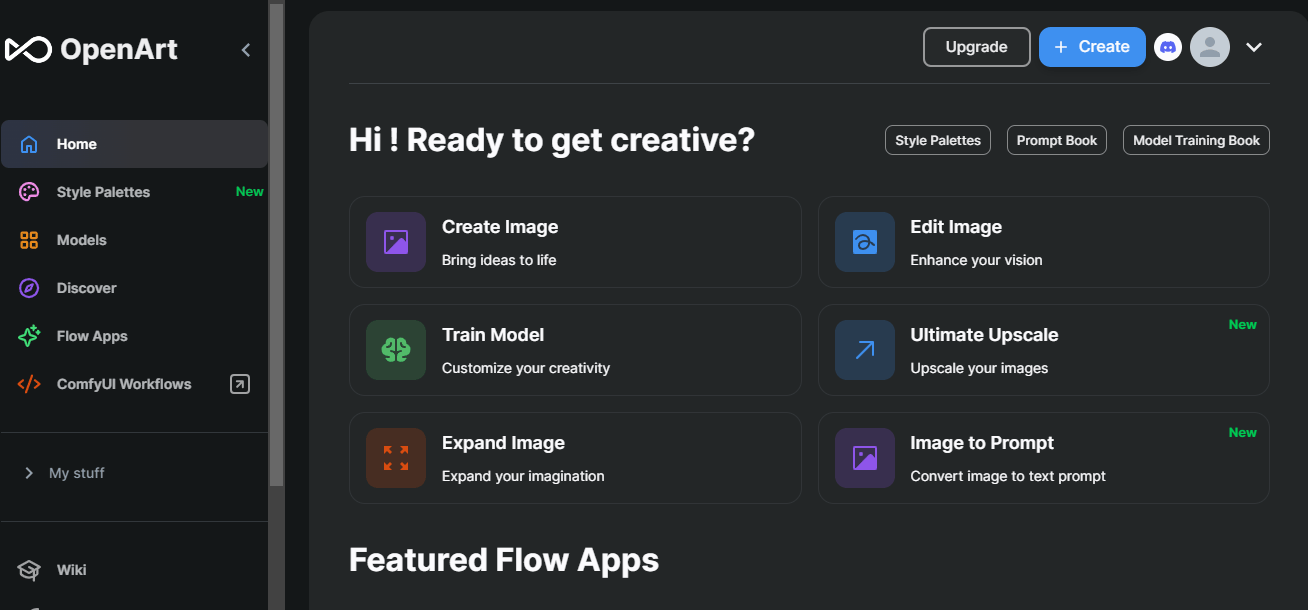
Task: Click the Expand Image arrows icon
Action: [x=396, y=458]
